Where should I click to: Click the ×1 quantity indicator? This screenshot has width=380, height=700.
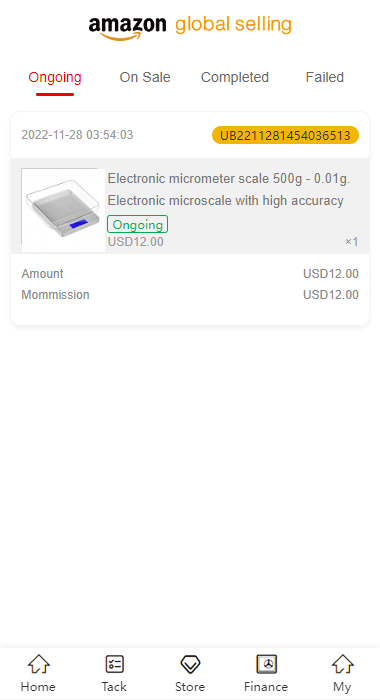coord(351,242)
